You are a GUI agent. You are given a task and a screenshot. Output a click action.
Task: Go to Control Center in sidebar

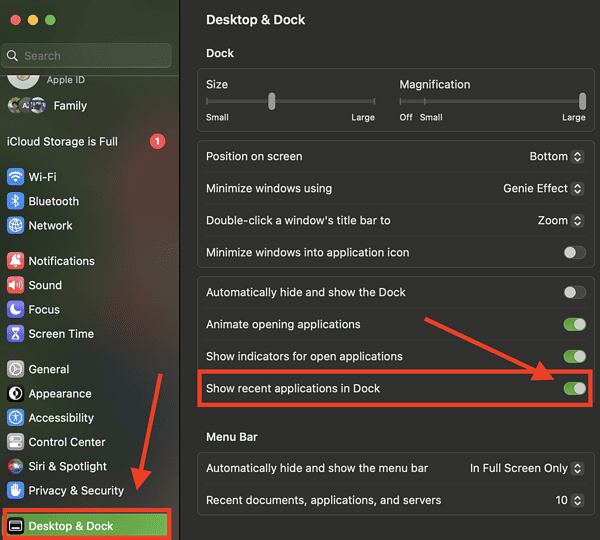67,442
